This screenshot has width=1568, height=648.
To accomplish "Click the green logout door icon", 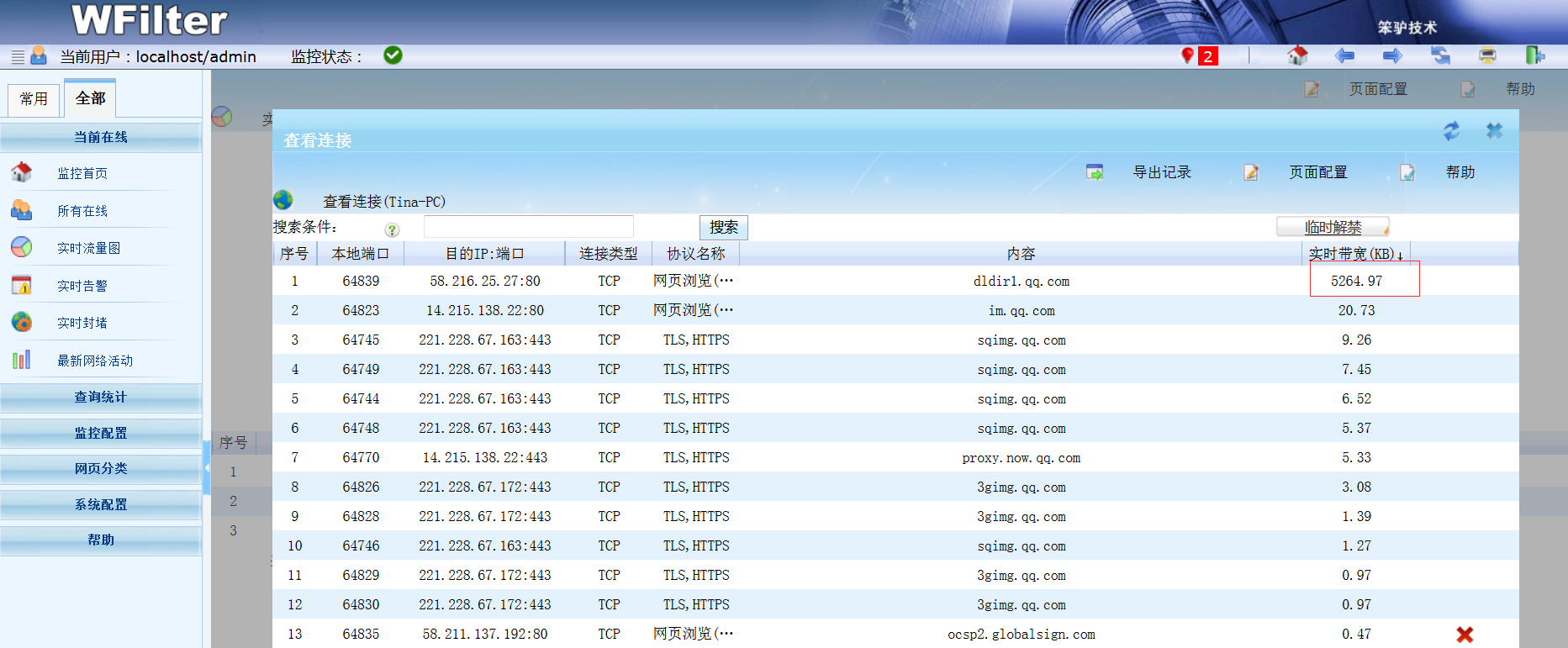I will pyautogui.click(x=1534, y=55).
